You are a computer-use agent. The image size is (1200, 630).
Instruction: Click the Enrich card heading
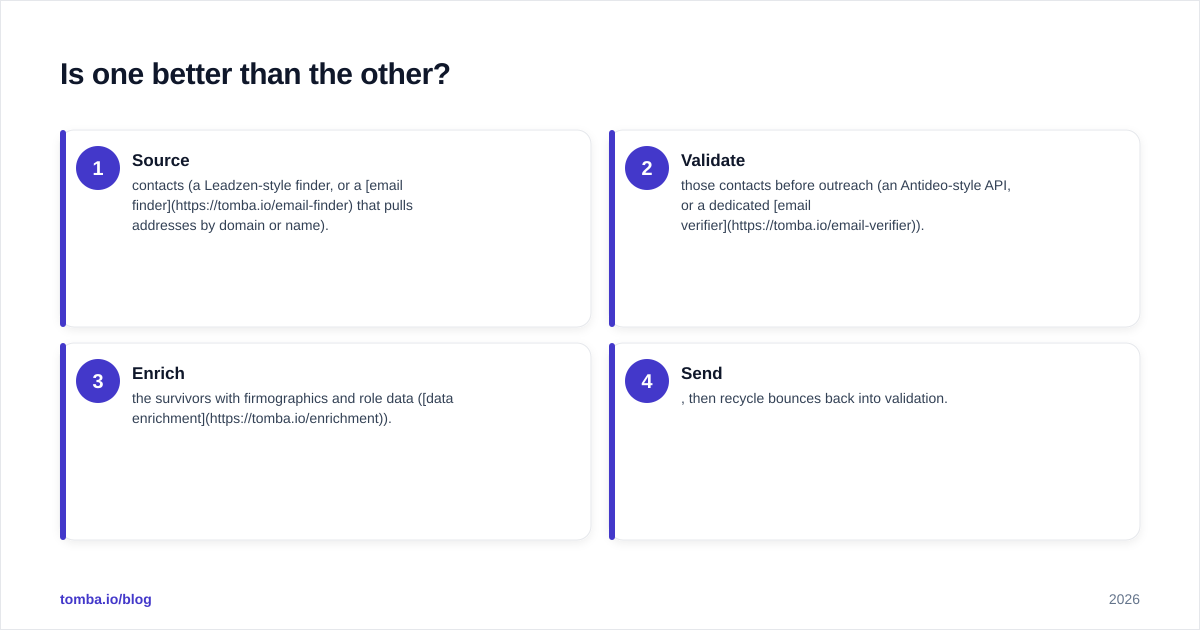tap(158, 373)
